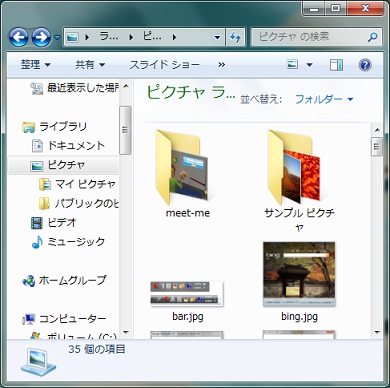The image size is (390, 388).
Task: Click the library icon in address bar
Action: click(x=72, y=37)
